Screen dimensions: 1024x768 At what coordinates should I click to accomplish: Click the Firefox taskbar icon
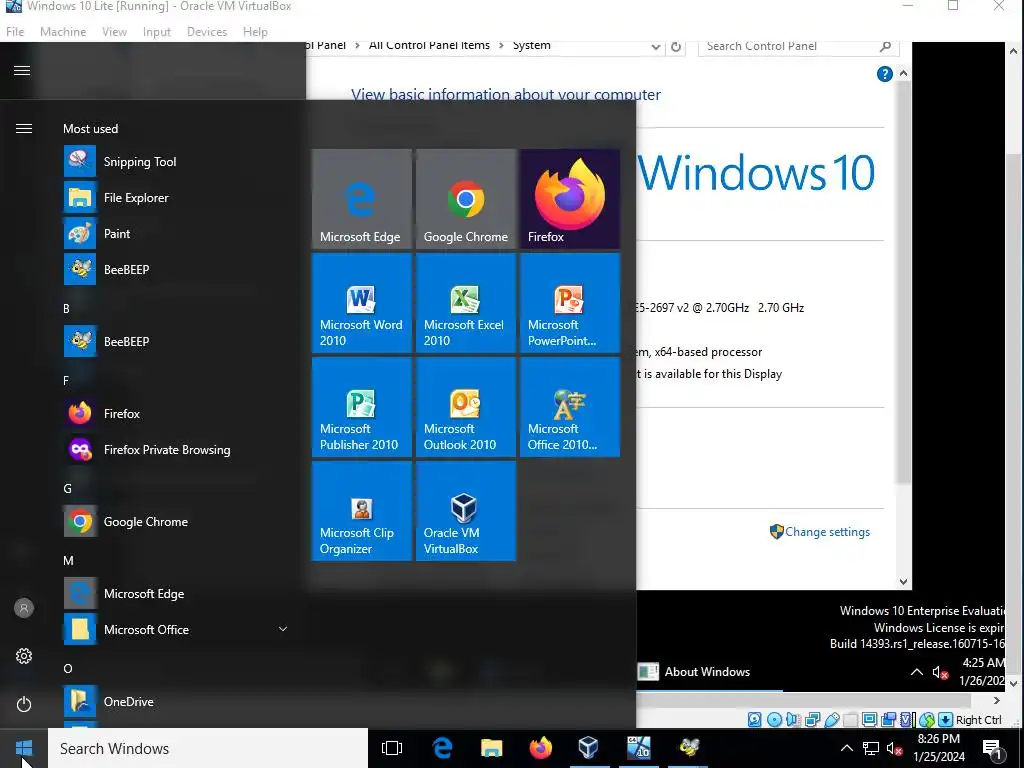[x=540, y=748]
